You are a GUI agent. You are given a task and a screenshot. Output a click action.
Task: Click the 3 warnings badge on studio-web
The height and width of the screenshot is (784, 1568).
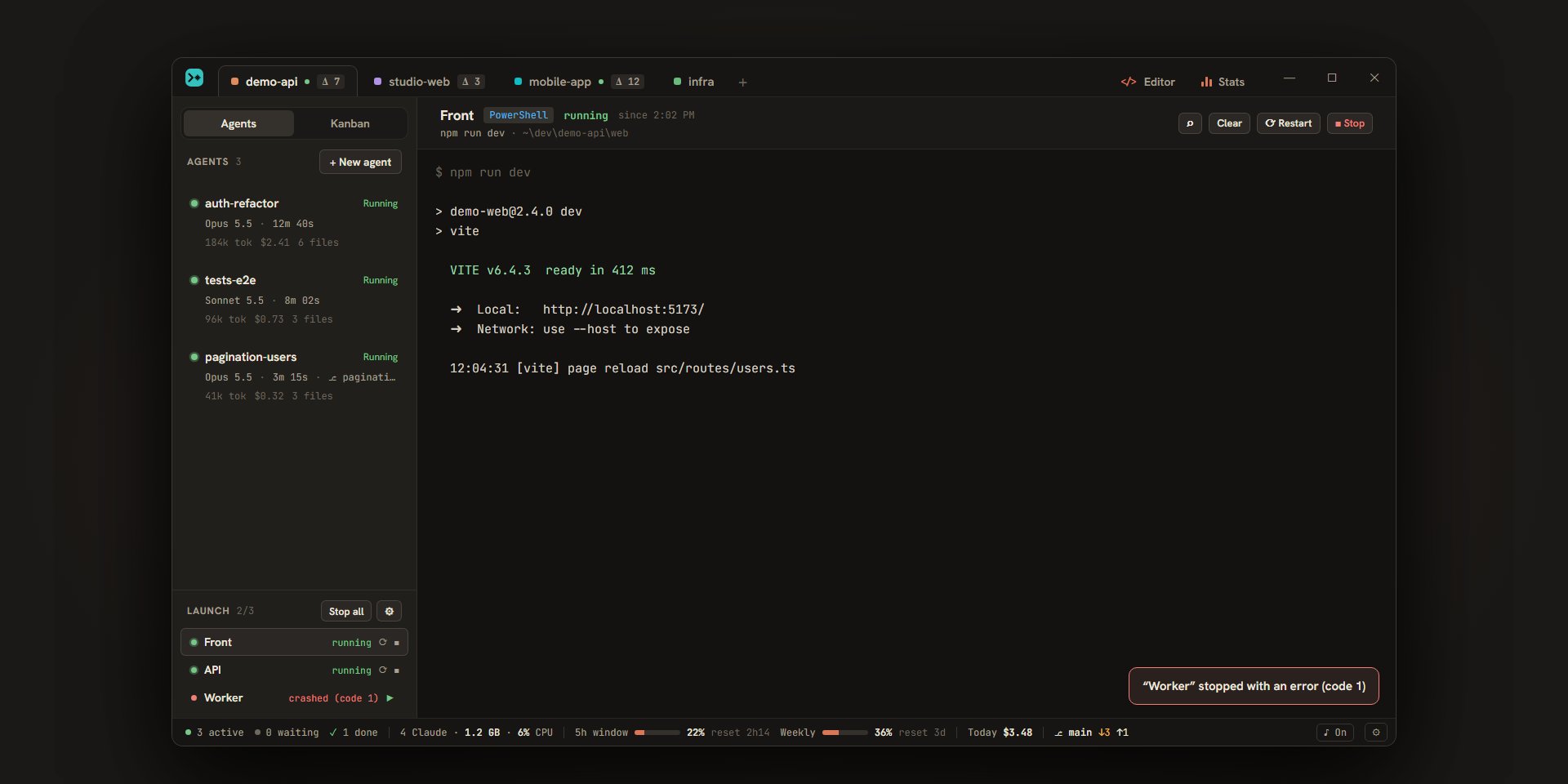(x=471, y=82)
